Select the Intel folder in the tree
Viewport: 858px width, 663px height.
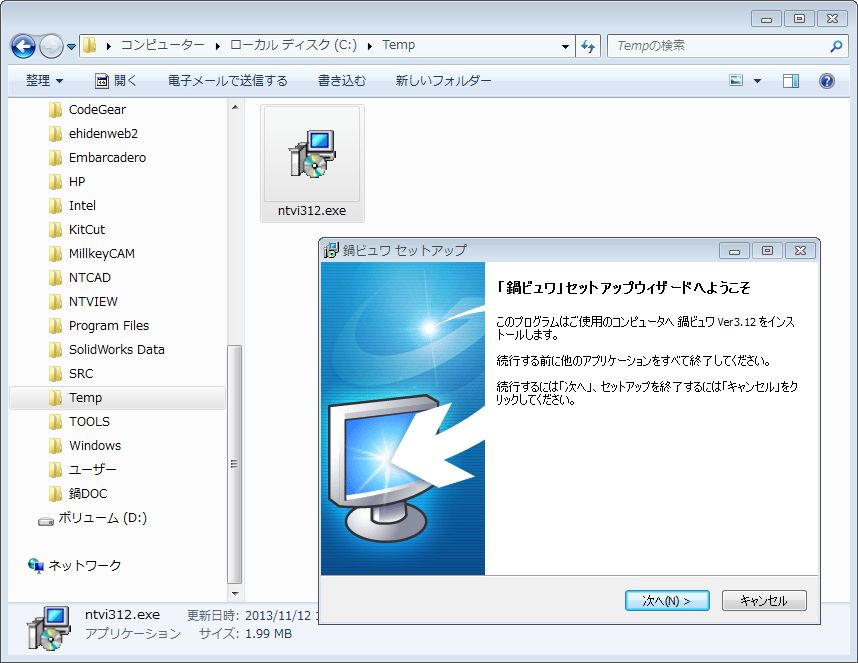click(x=82, y=206)
